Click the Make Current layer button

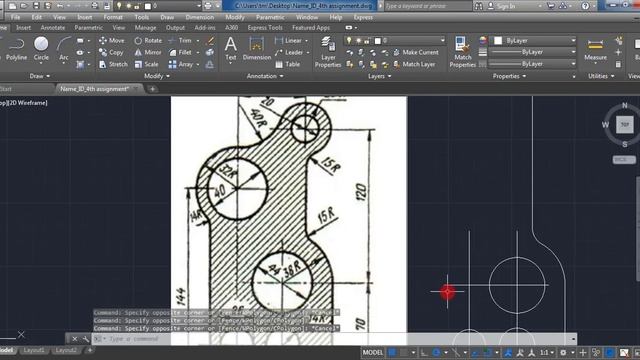(416, 52)
